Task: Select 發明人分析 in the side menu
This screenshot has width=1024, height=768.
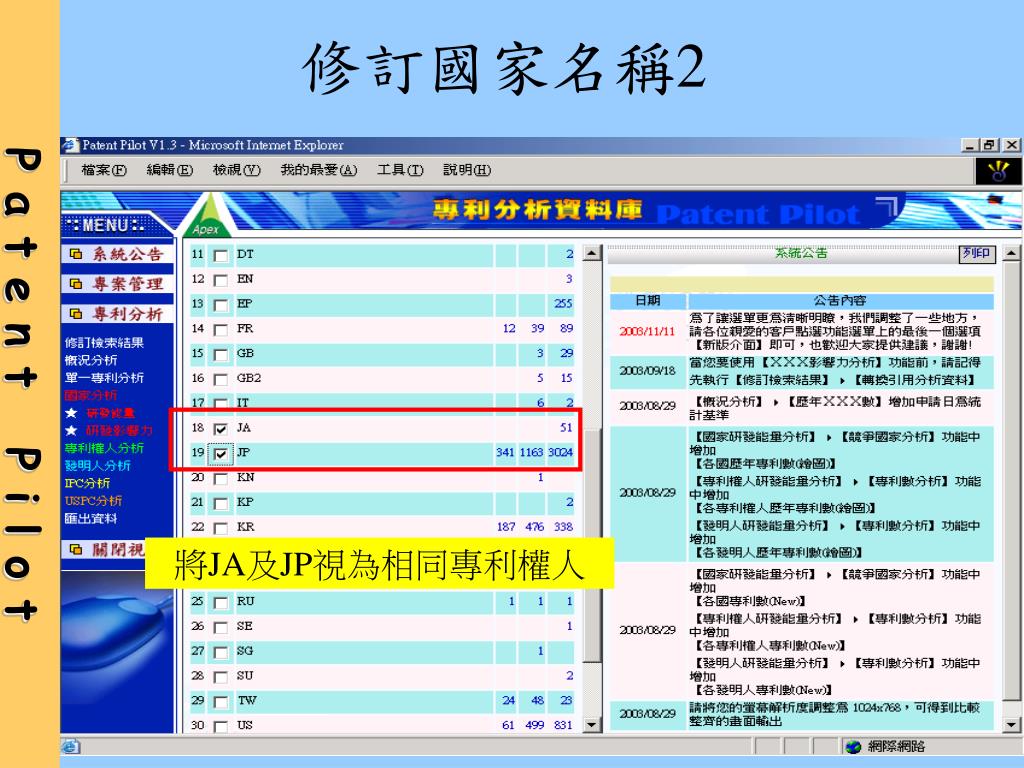Action: pos(97,466)
